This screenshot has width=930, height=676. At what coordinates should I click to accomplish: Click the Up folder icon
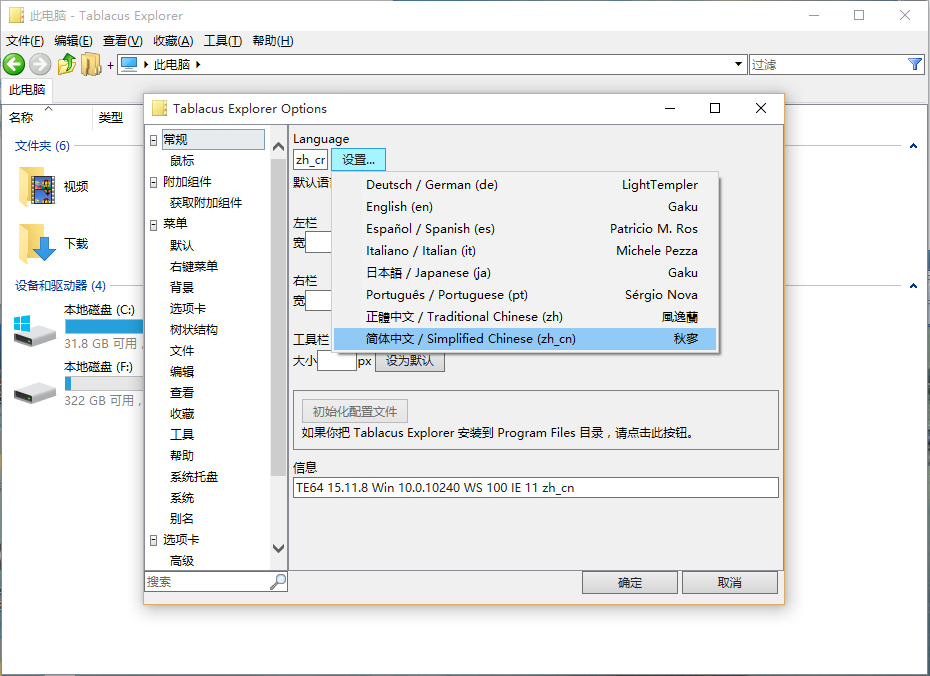(67, 65)
